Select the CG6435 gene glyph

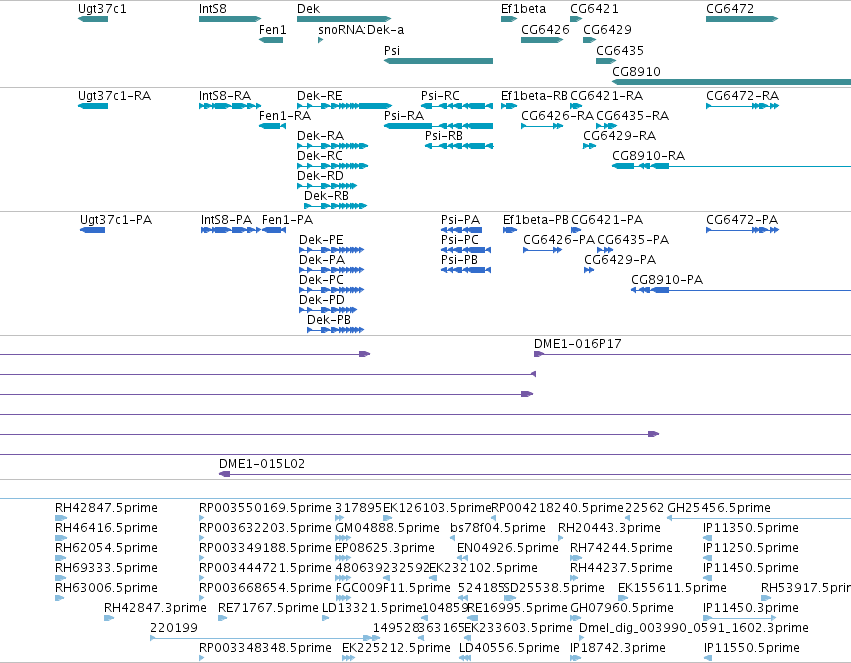(606, 61)
